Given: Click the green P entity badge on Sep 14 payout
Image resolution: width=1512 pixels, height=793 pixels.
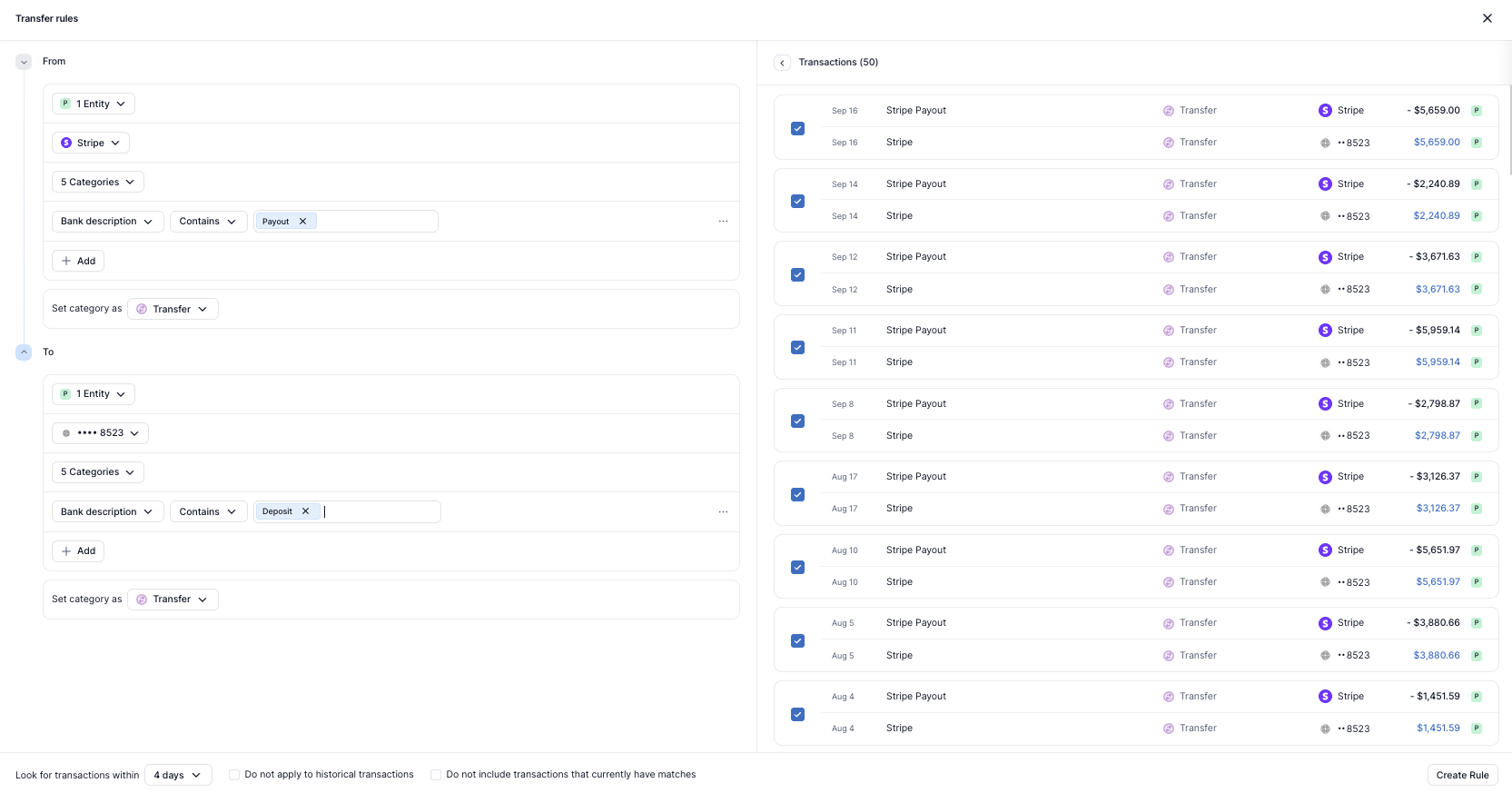Looking at the screenshot, I should [1477, 184].
